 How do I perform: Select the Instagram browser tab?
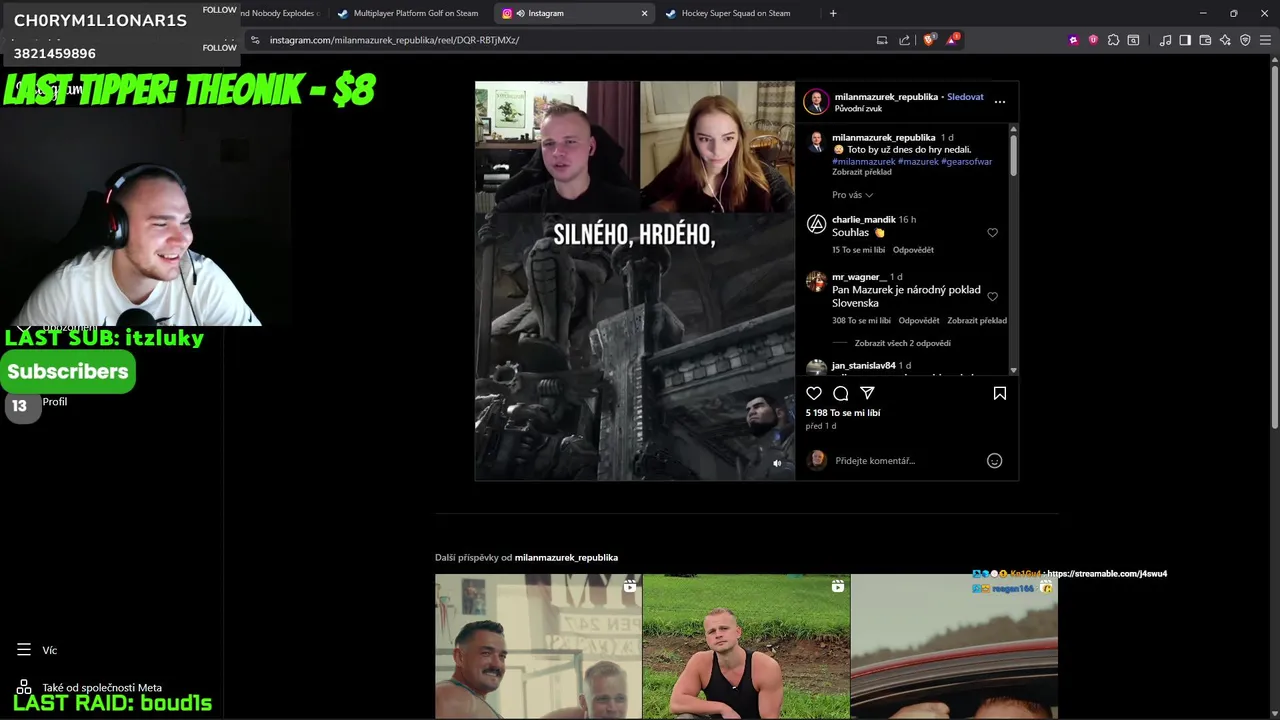click(x=575, y=13)
